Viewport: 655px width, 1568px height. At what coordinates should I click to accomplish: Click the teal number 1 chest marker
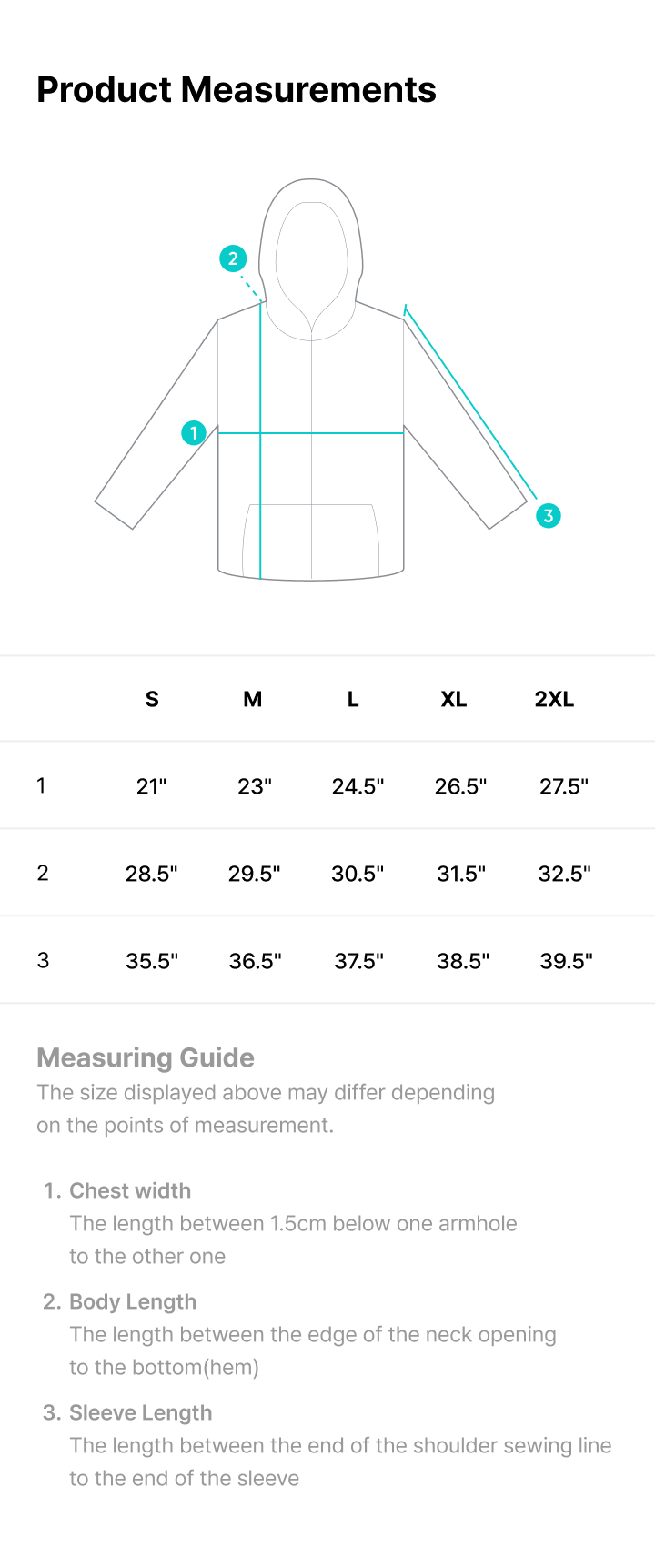tap(194, 432)
